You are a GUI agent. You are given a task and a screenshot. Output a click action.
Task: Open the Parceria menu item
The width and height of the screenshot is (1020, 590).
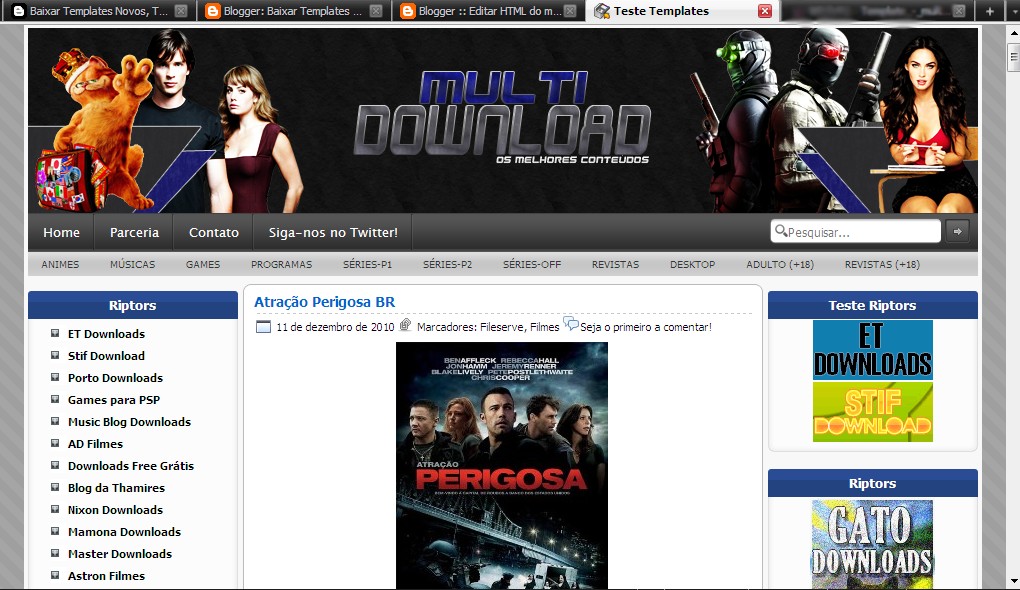tap(134, 232)
